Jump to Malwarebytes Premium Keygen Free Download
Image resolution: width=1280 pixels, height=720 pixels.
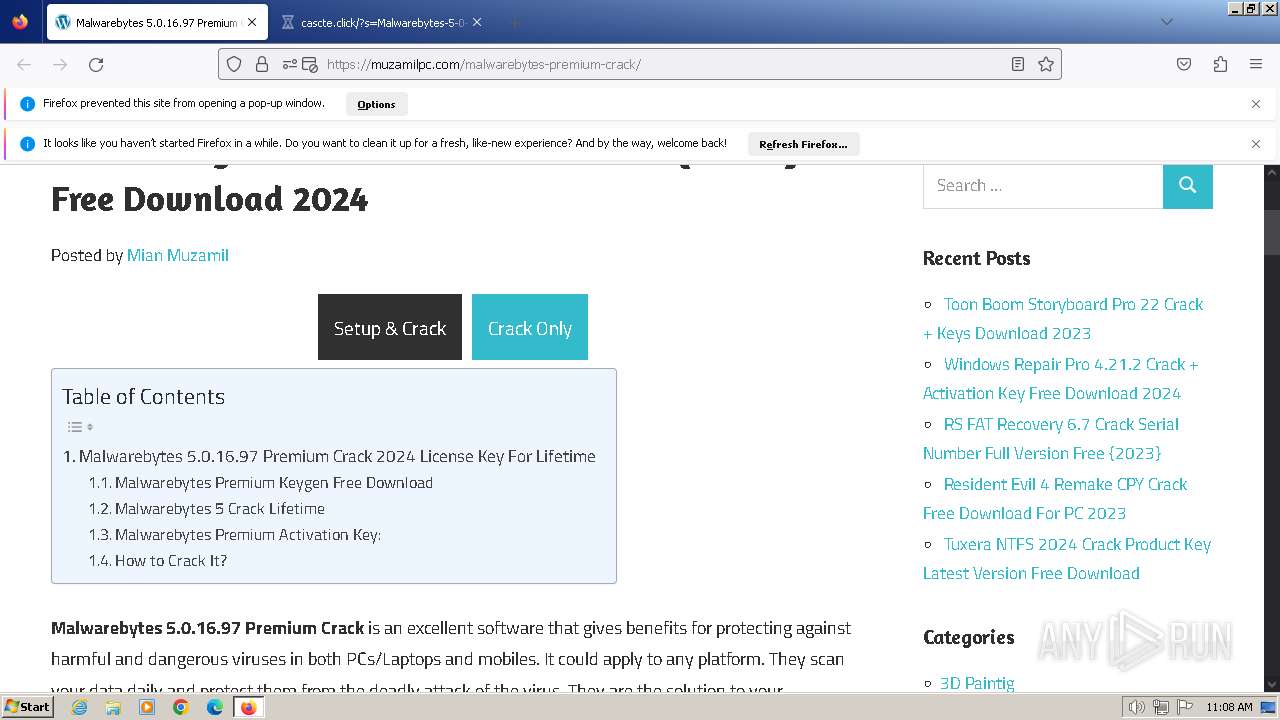[x=274, y=482]
